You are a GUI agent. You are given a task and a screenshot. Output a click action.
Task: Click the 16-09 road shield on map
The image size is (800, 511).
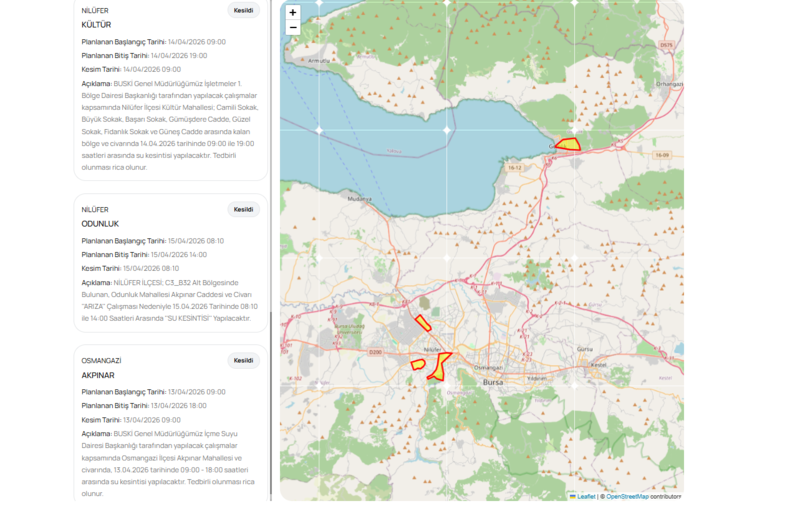click(662, 155)
